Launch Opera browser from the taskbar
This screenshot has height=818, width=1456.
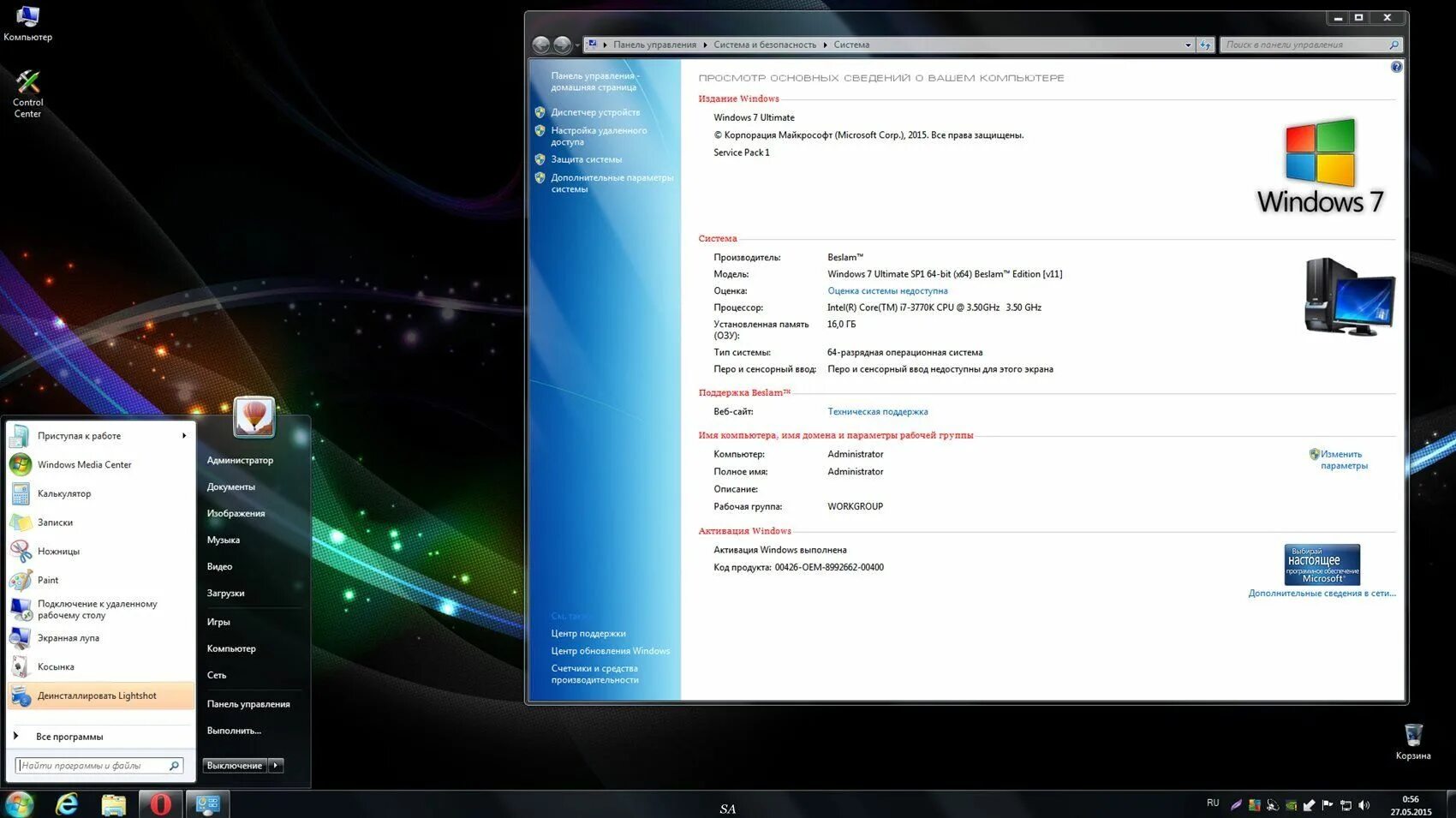160,804
